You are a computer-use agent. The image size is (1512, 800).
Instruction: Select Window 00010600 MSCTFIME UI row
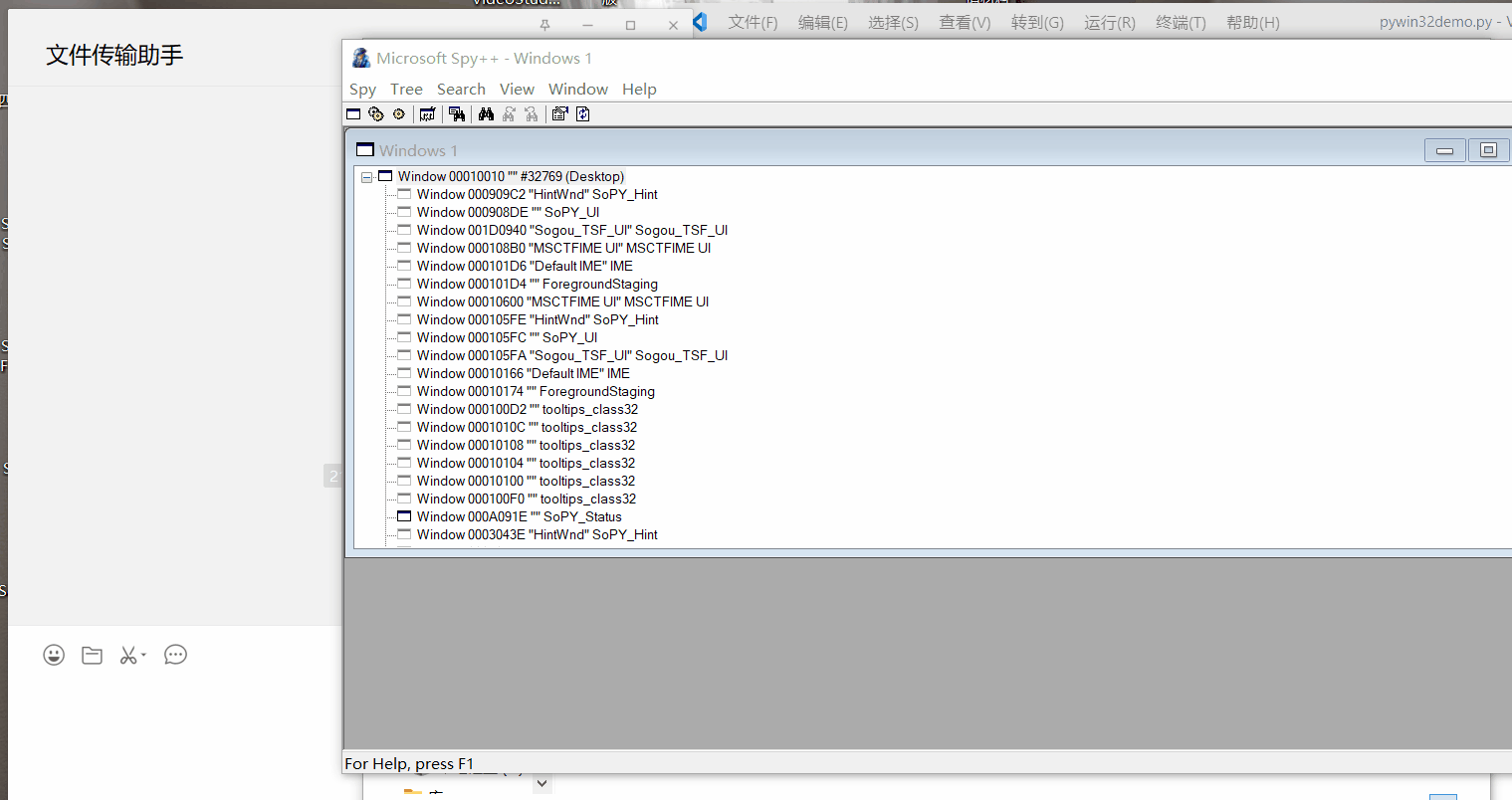point(562,301)
